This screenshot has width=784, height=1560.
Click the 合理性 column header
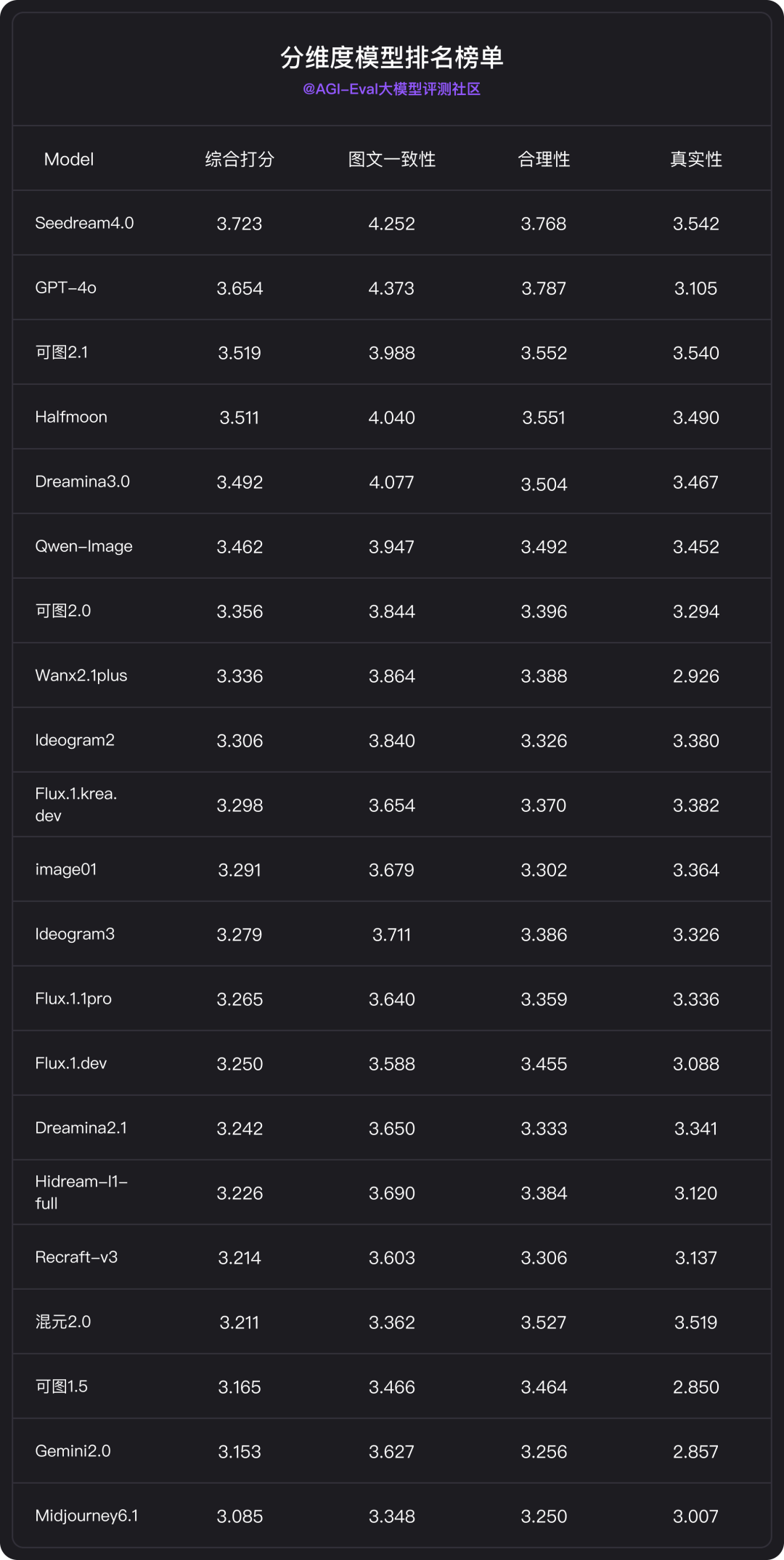click(544, 159)
